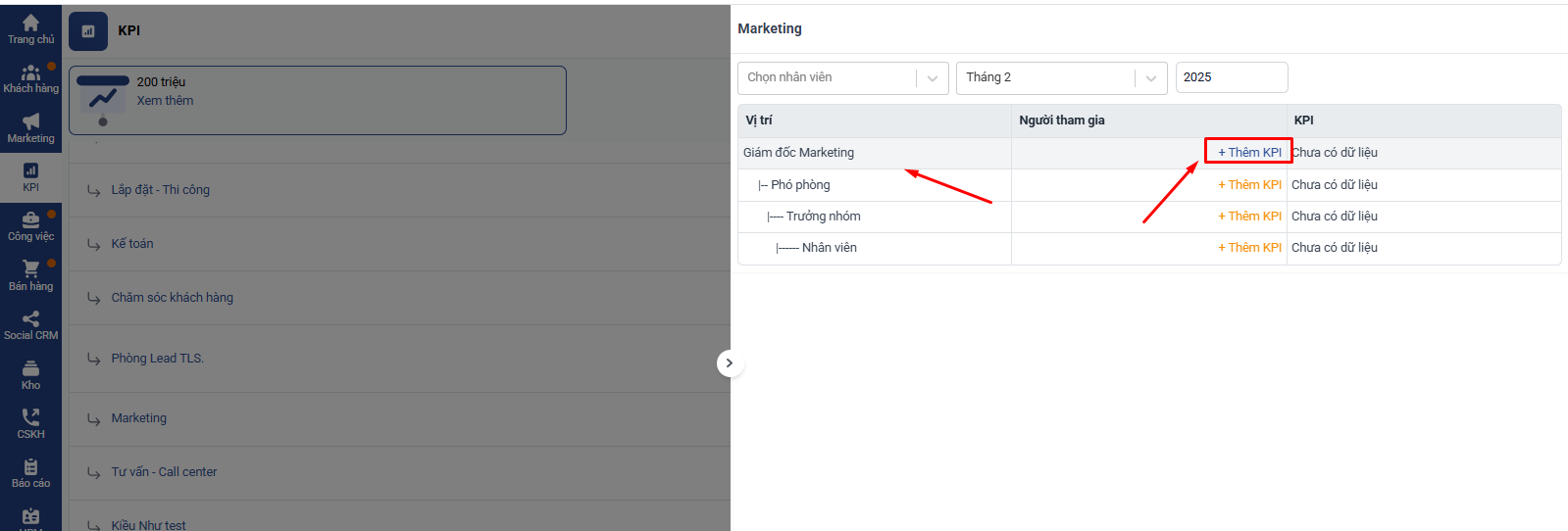Viewport: 1568px width, 531px height.
Task: Open CSKH phone support icon
Action: coord(30,418)
